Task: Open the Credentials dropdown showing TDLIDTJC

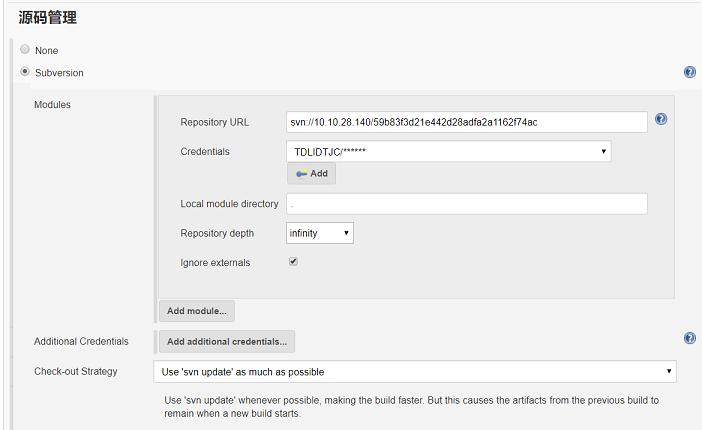Action: coord(448,151)
